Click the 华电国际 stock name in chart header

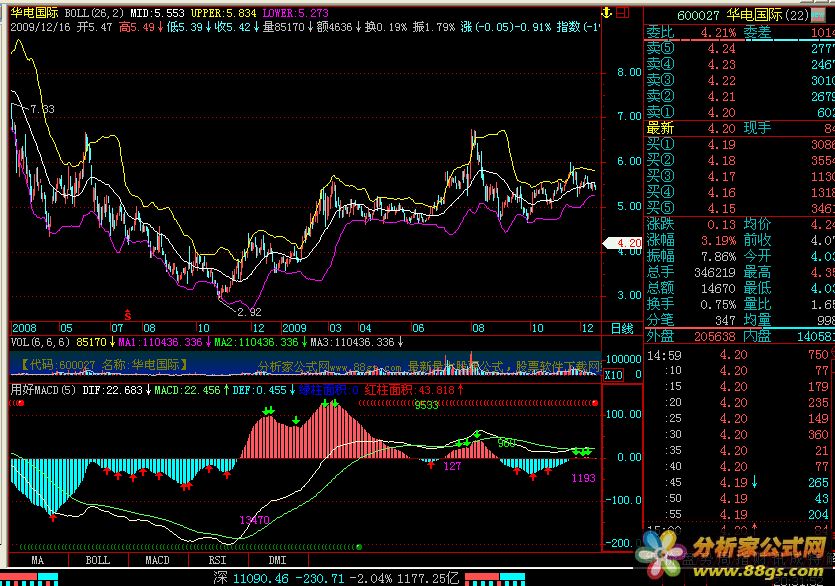(x=35, y=13)
